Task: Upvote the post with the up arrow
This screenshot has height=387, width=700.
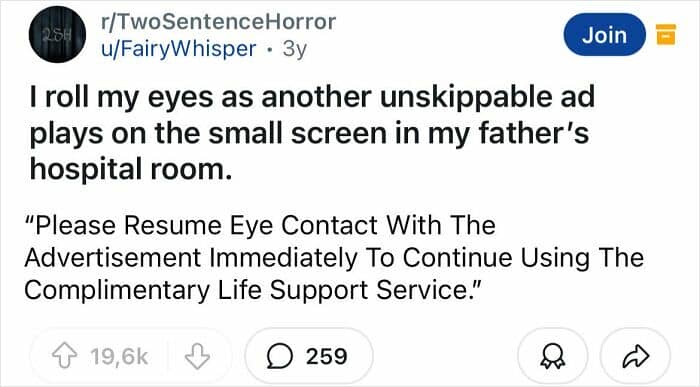Action: tap(65, 356)
